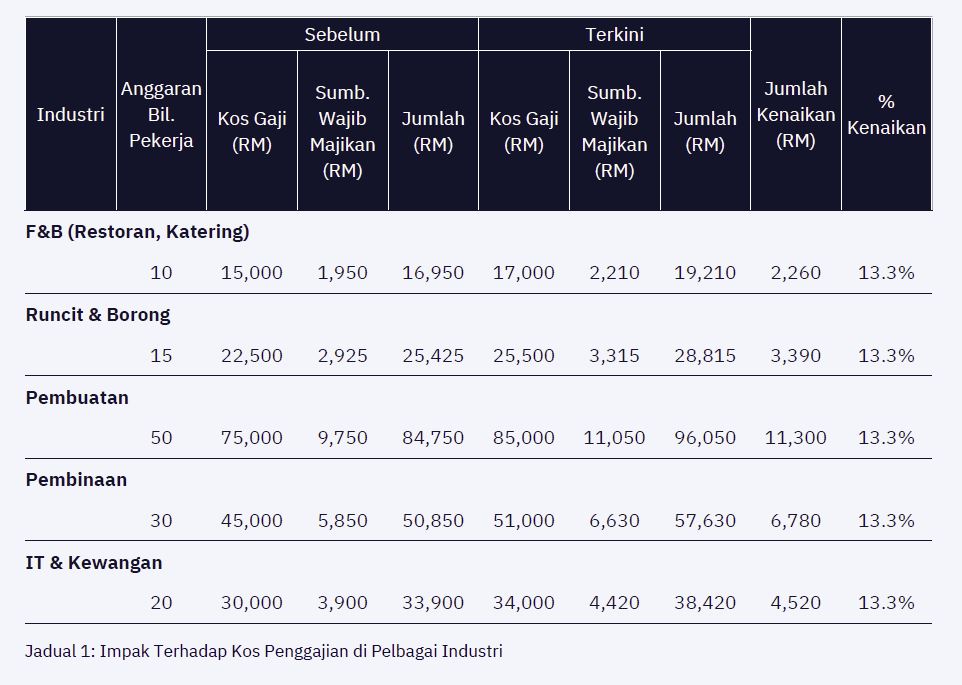
Task: Click the Jadual 1 table caption
Action: coord(264,652)
